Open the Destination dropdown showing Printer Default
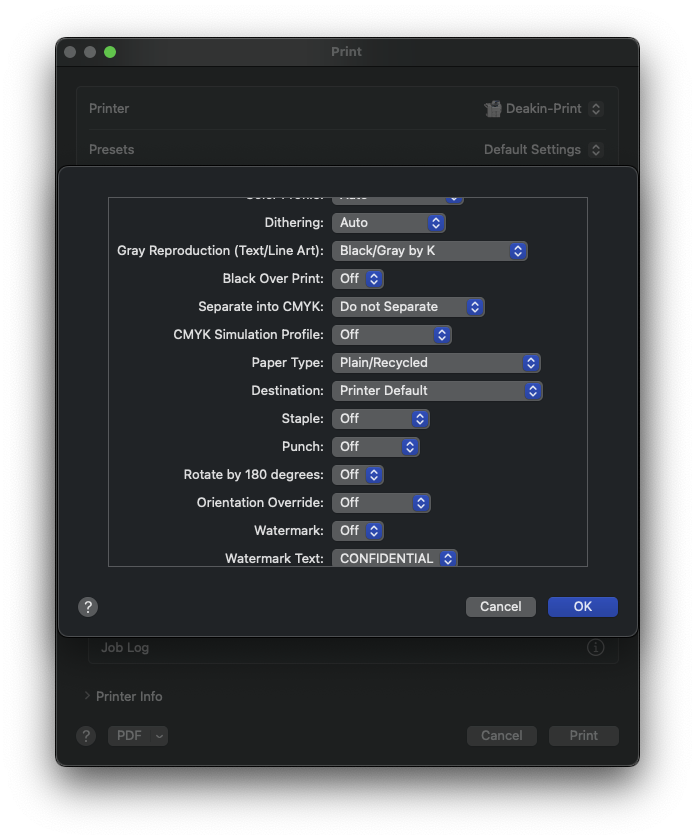 (x=437, y=390)
